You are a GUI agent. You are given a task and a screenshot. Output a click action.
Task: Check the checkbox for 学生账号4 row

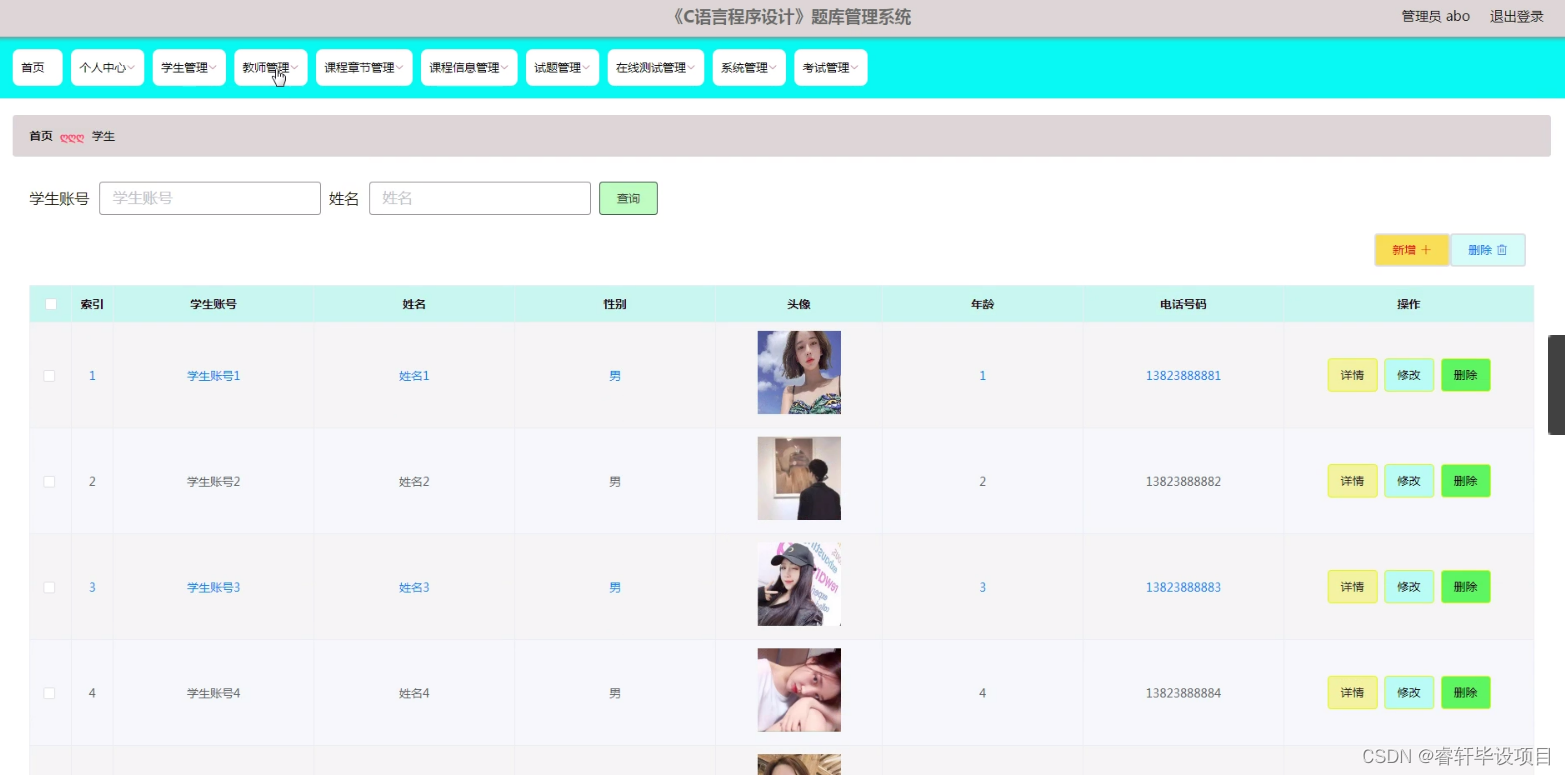pyautogui.click(x=50, y=692)
